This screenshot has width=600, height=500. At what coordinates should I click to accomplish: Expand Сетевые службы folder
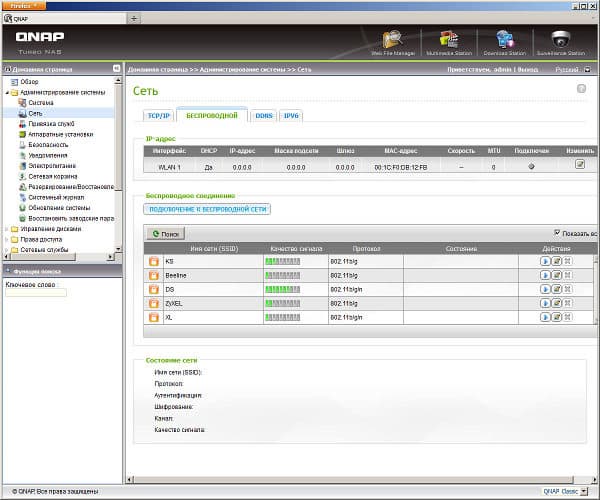[7, 250]
